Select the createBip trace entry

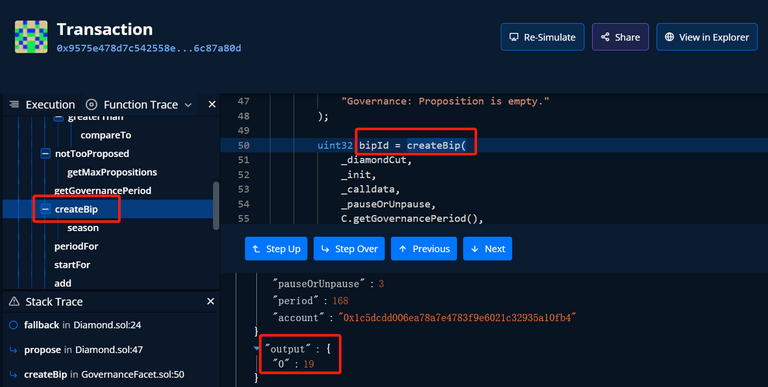tap(76, 209)
